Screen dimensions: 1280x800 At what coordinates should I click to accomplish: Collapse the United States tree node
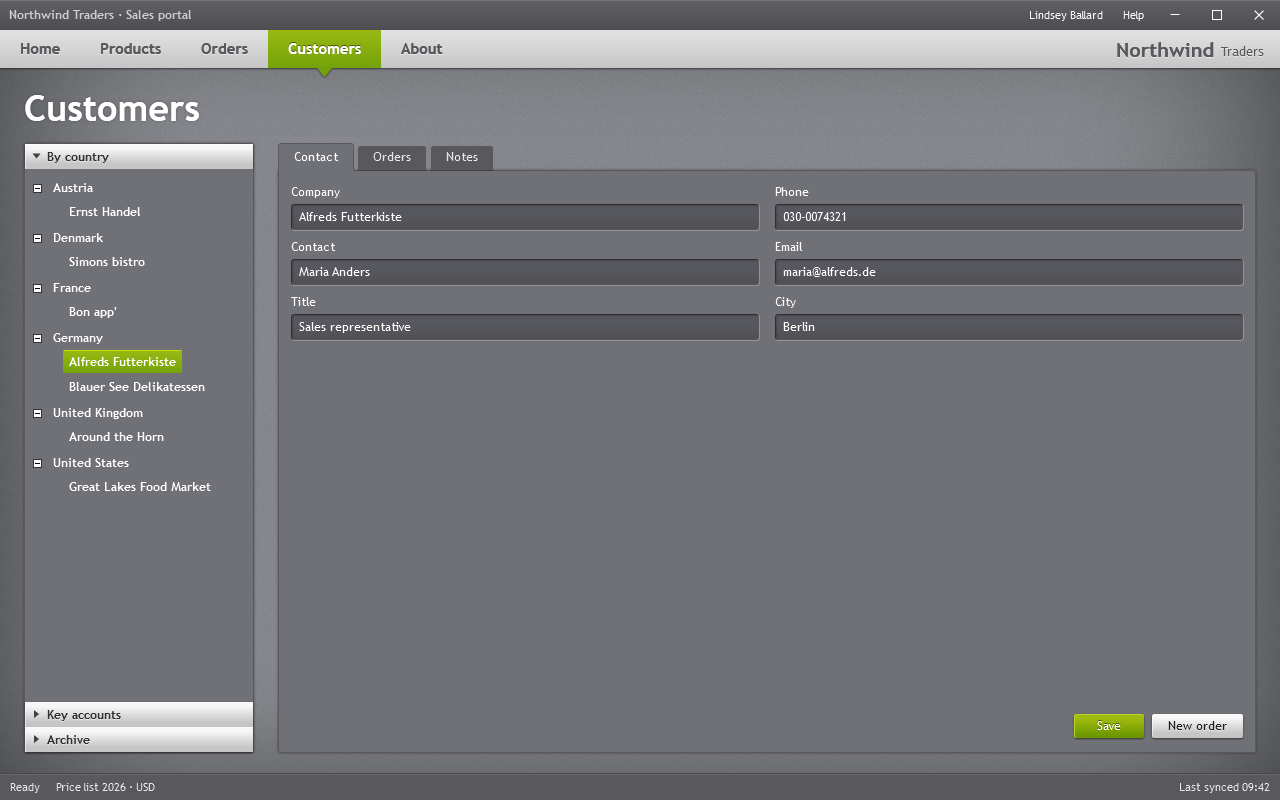point(37,463)
